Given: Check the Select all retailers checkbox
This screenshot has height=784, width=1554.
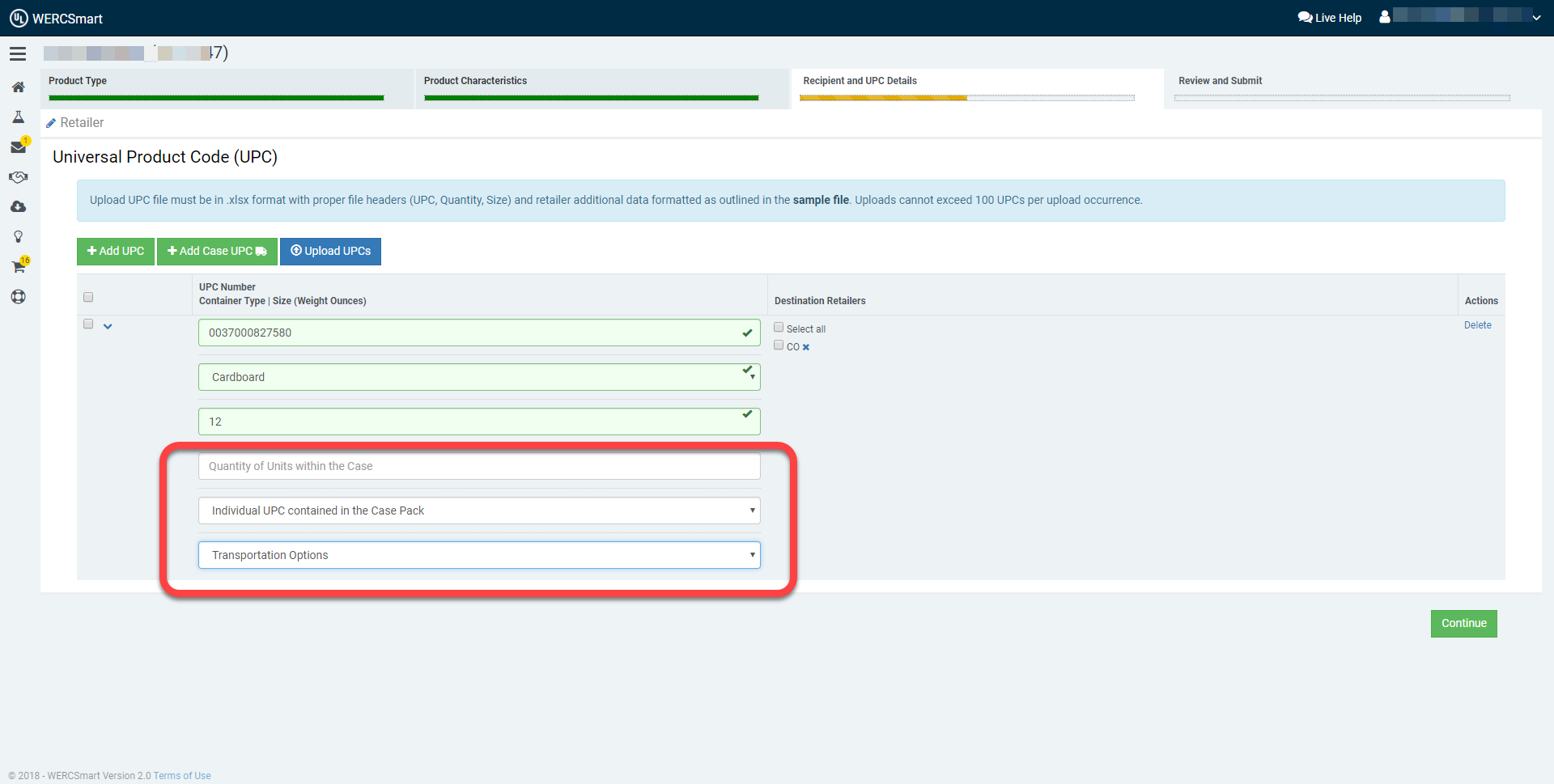Looking at the screenshot, I should coord(779,328).
